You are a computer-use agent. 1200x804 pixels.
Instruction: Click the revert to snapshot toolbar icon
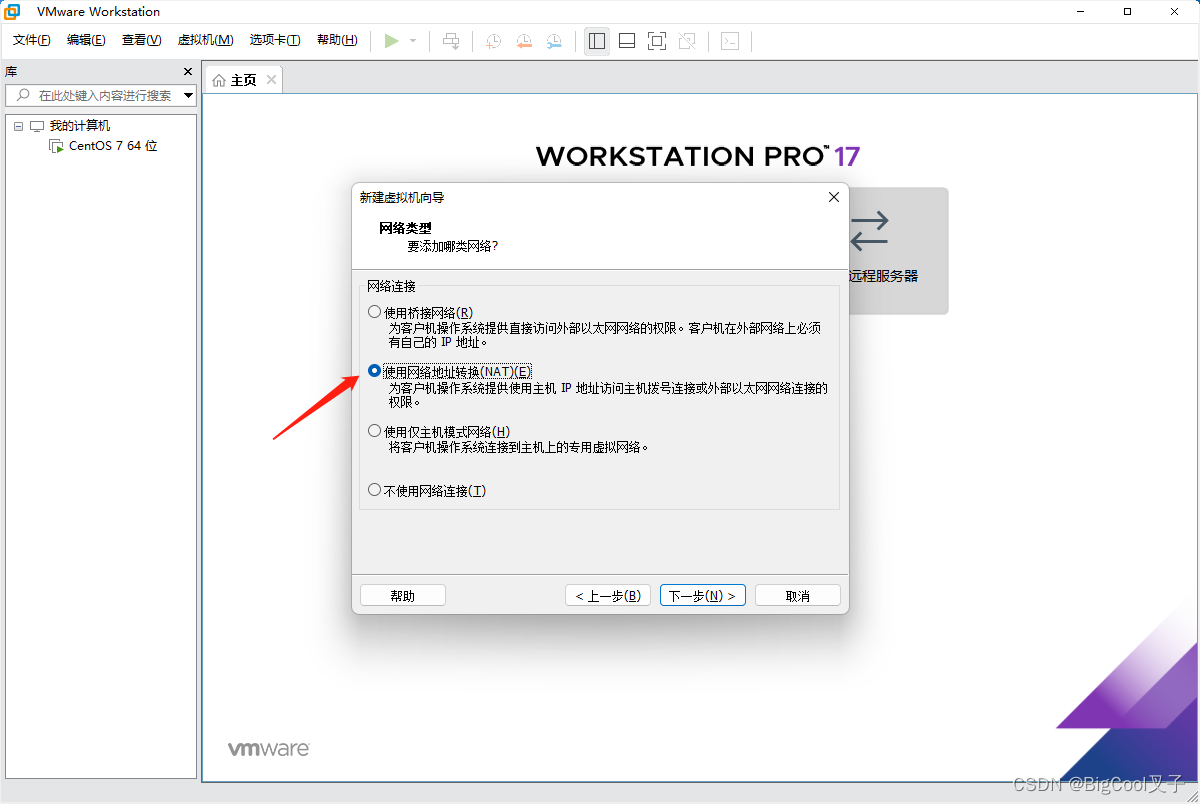524,41
